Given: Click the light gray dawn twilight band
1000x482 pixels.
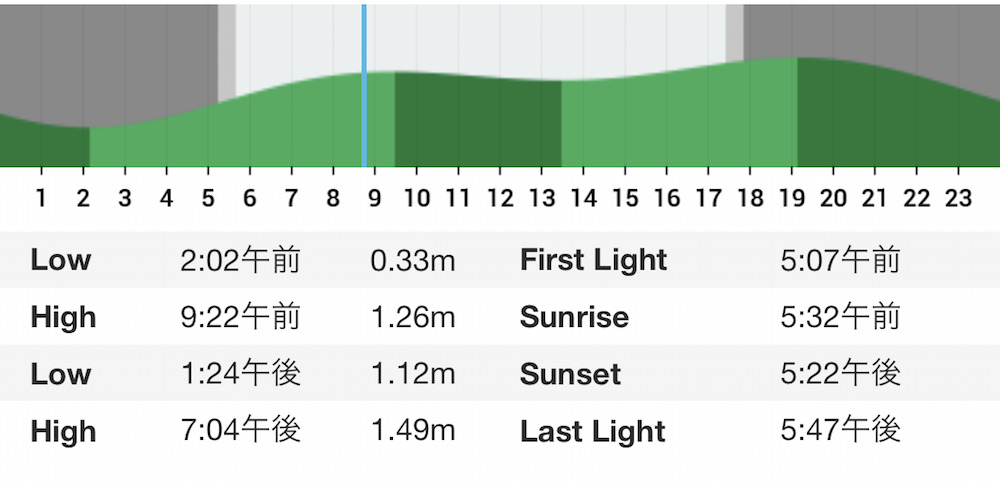Looking at the screenshot, I should pos(226,51).
